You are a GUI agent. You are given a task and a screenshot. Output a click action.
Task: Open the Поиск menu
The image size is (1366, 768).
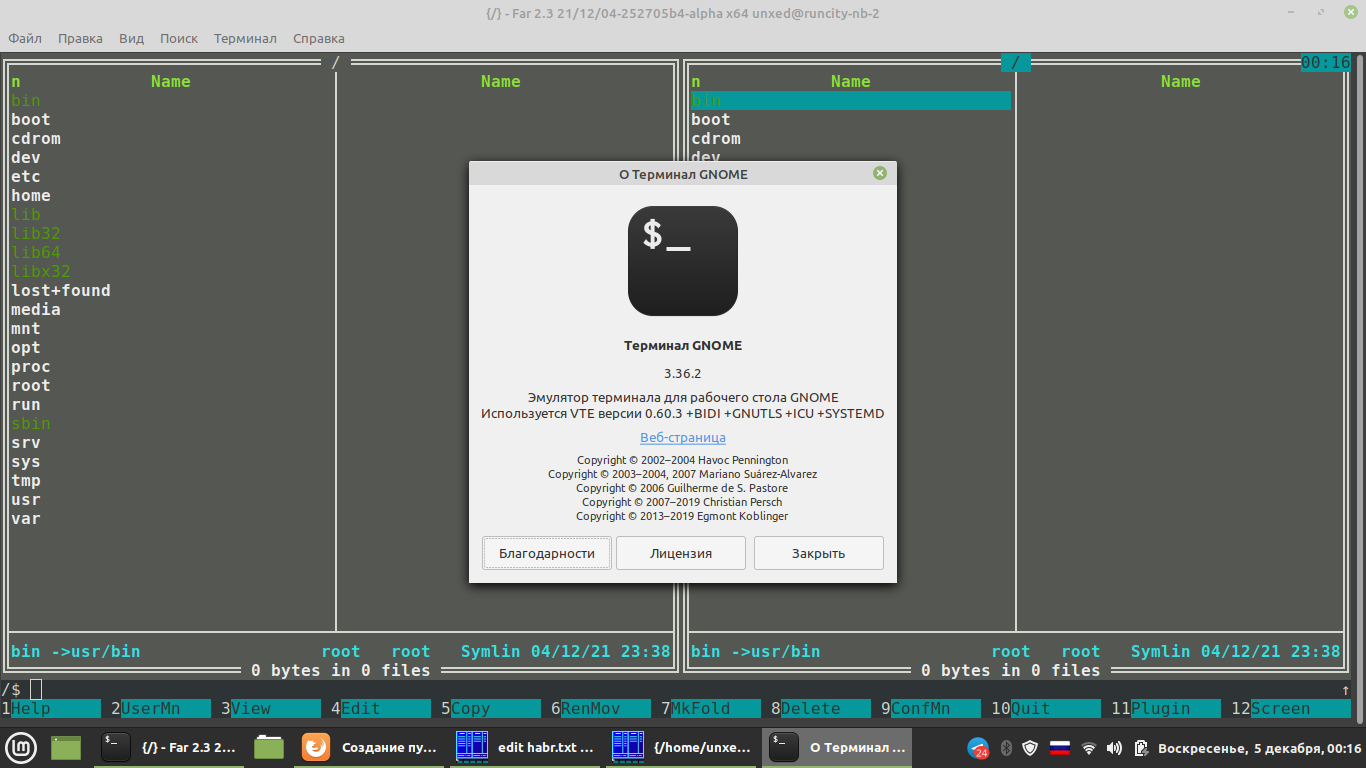click(x=179, y=38)
